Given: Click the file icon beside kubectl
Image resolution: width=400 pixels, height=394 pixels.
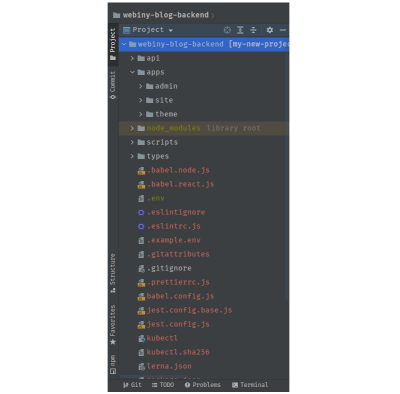Looking at the screenshot, I should click(141, 338).
